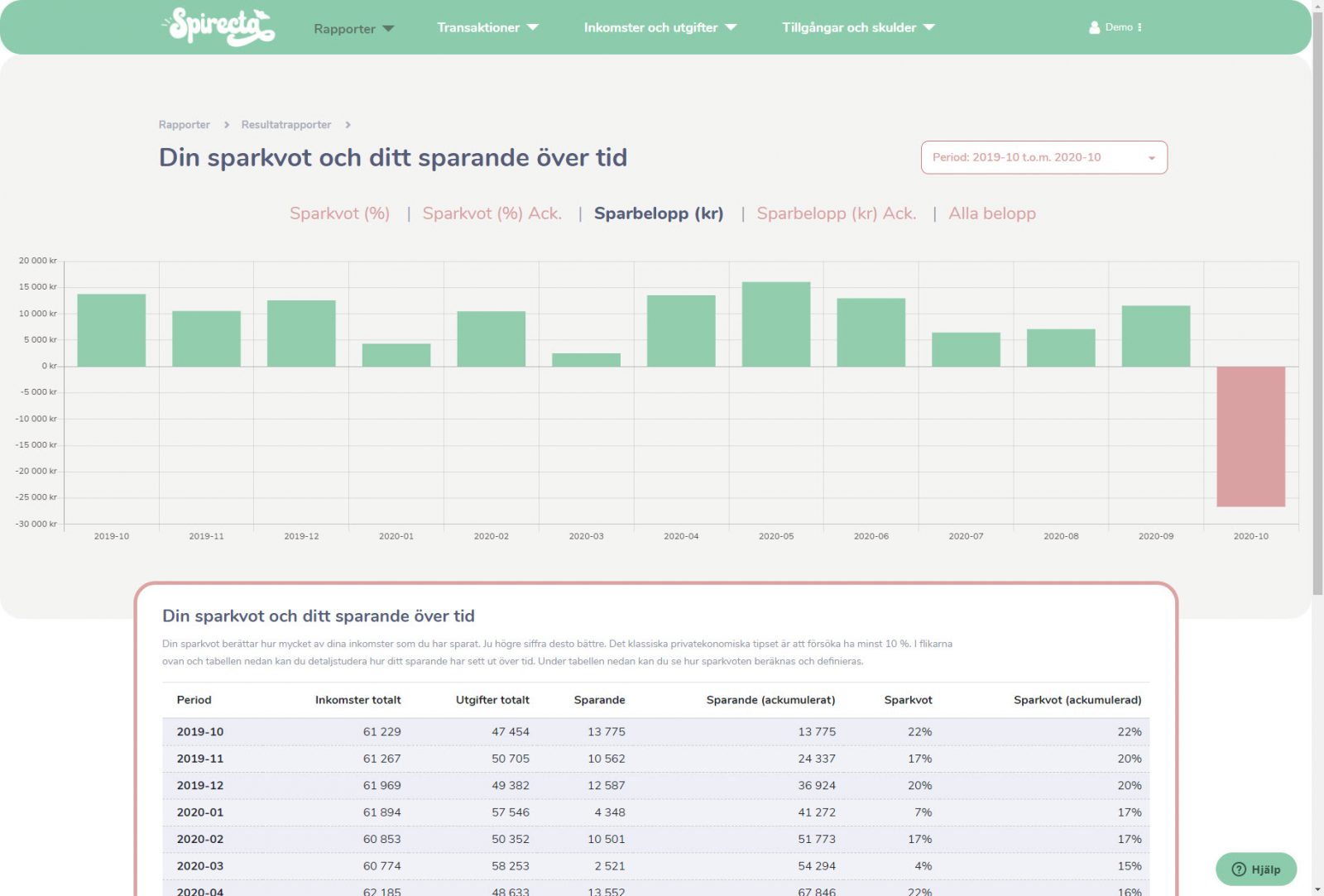This screenshot has height=896, width=1324.
Task: Click the breadcrumb arrow after Rapporter
Action: (x=226, y=125)
